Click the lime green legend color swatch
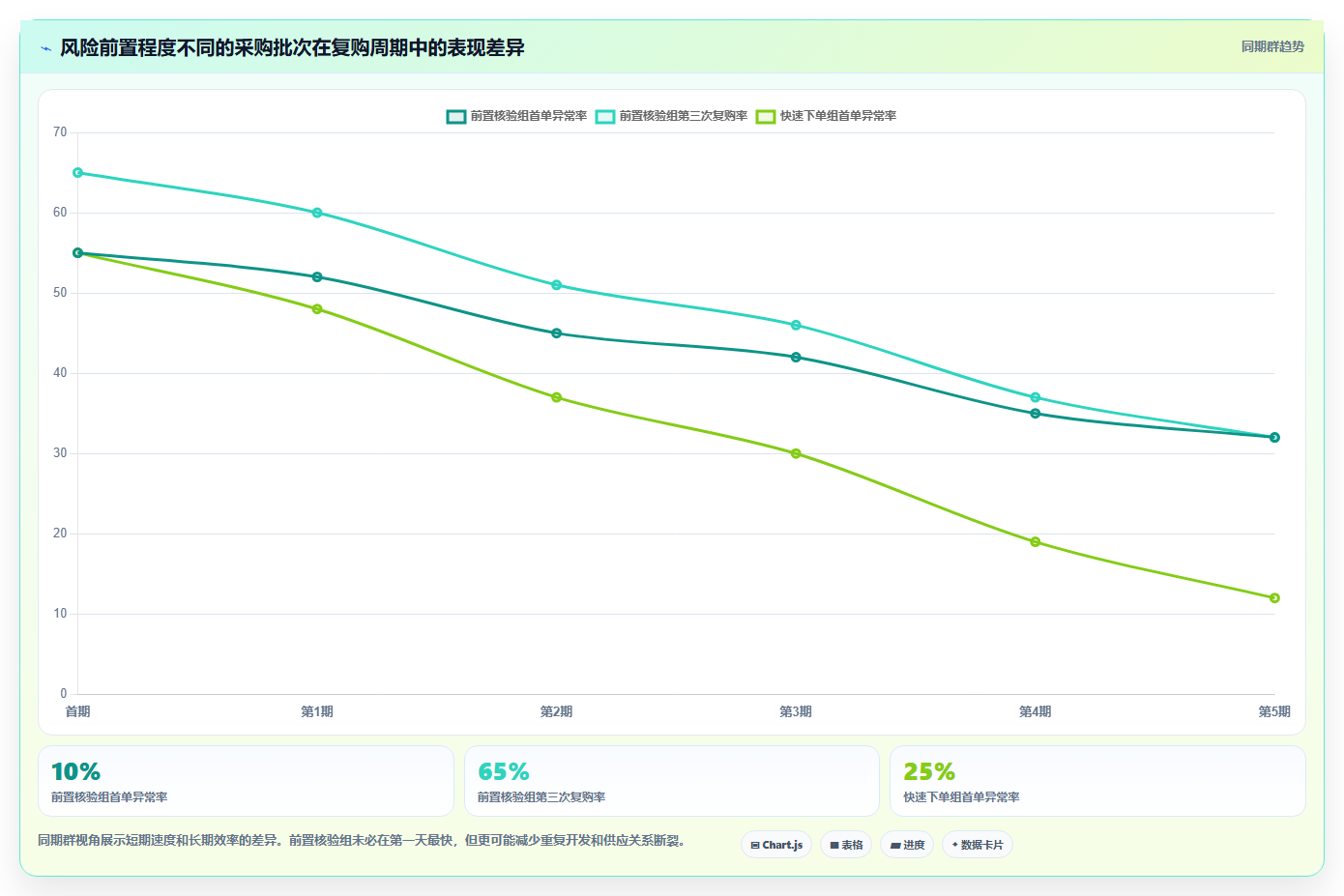Screen dimensions: 1344x896 click(766, 116)
